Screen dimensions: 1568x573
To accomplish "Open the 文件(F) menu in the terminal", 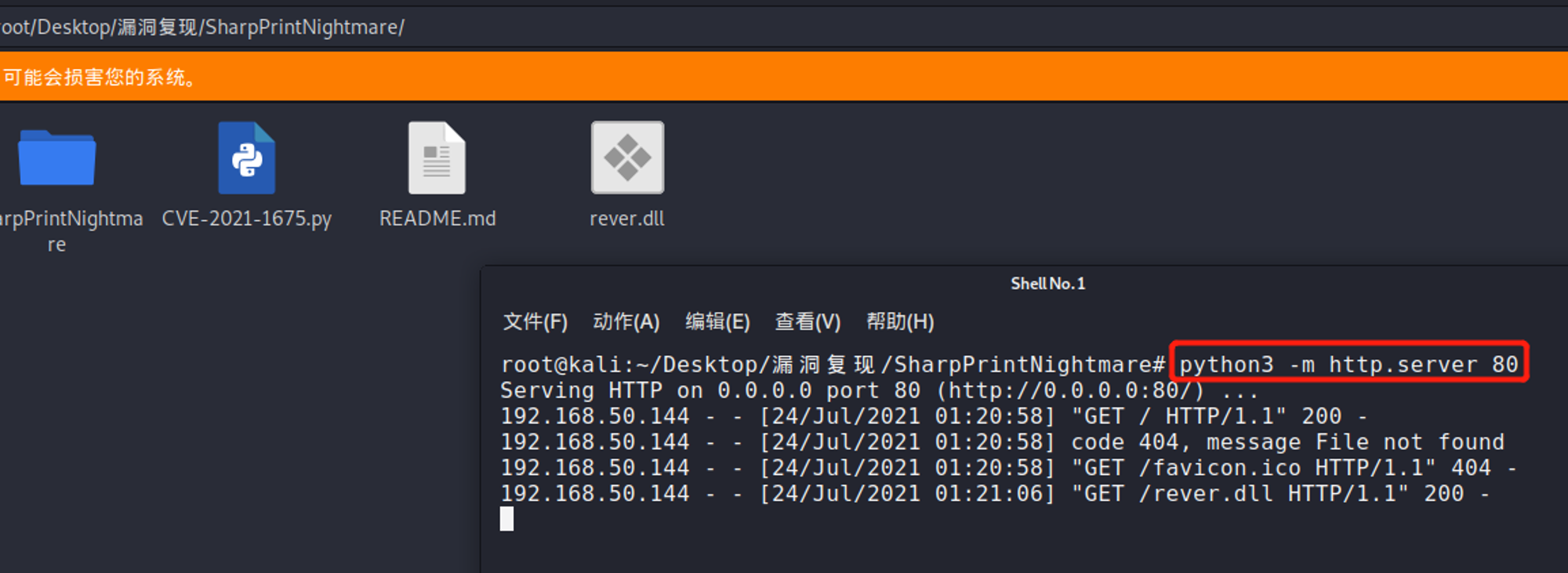I will pyautogui.click(x=535, y=321).
